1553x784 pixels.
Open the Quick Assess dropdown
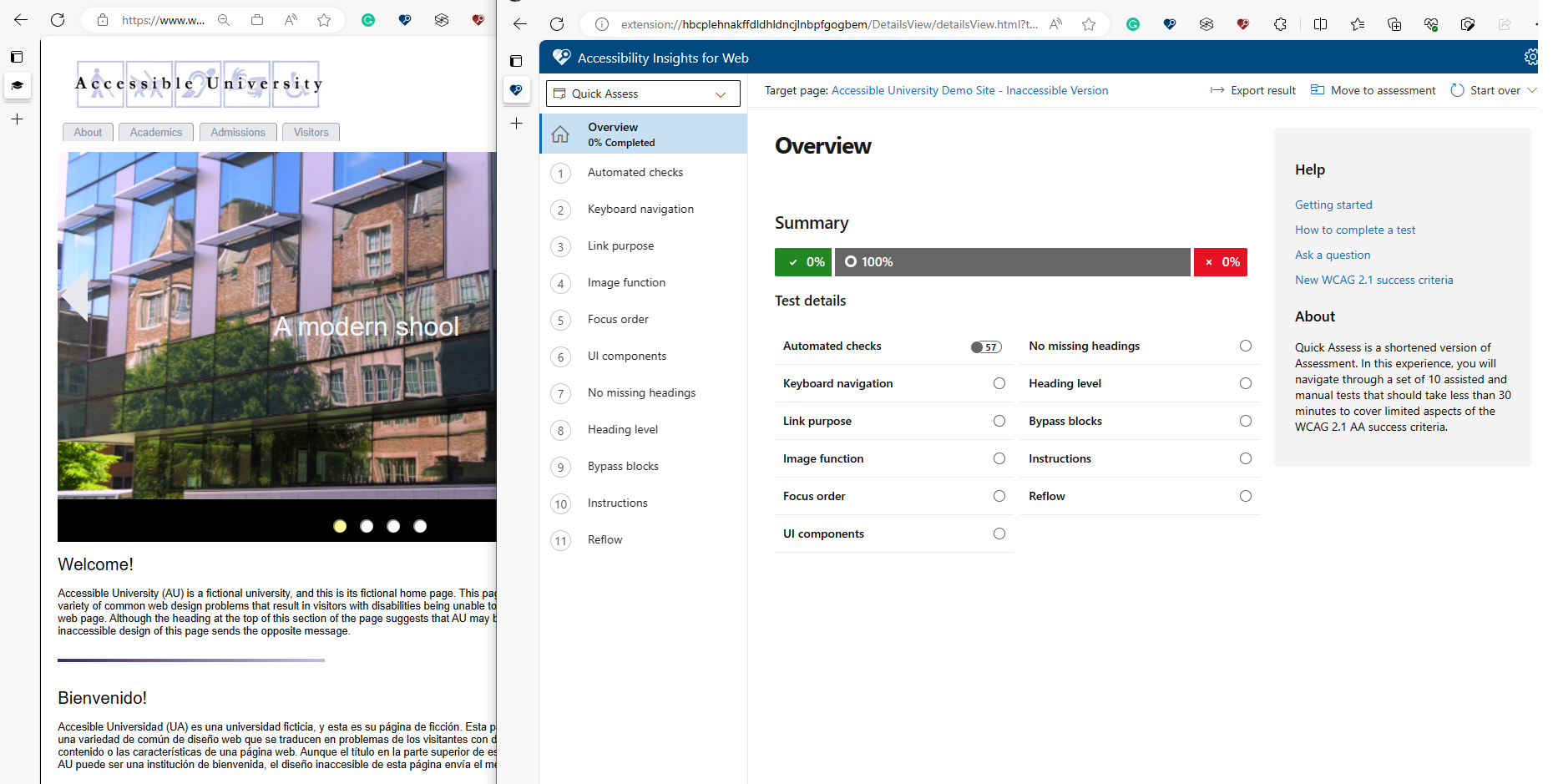coord(643,94)
